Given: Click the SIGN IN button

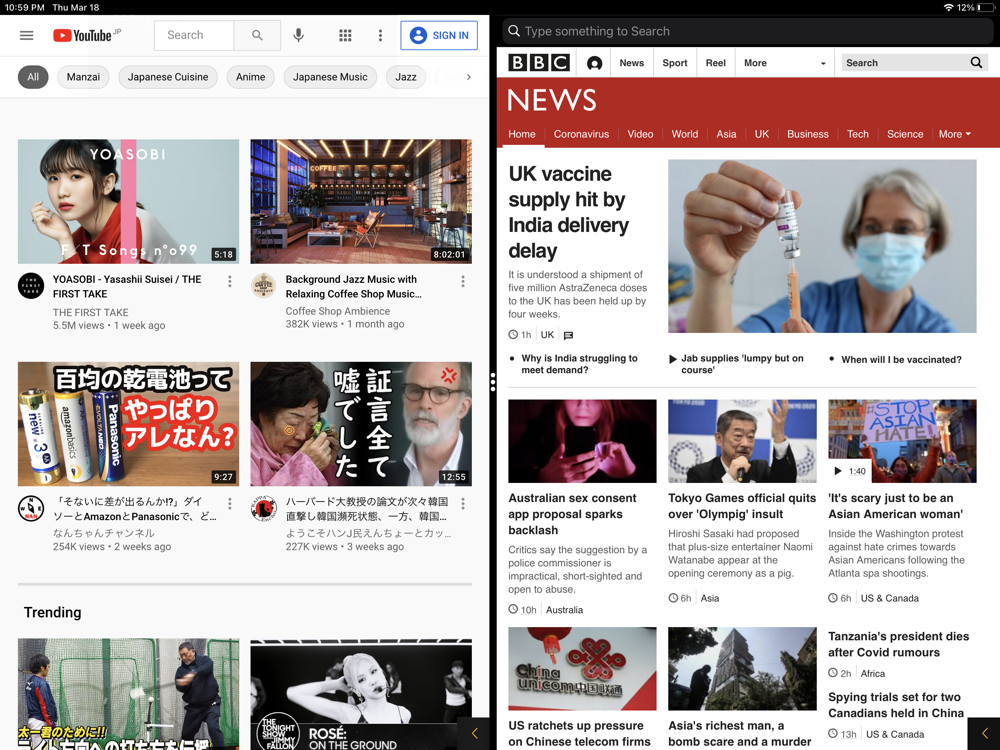Looking at the screenshot, I should [x=439, y=35].
